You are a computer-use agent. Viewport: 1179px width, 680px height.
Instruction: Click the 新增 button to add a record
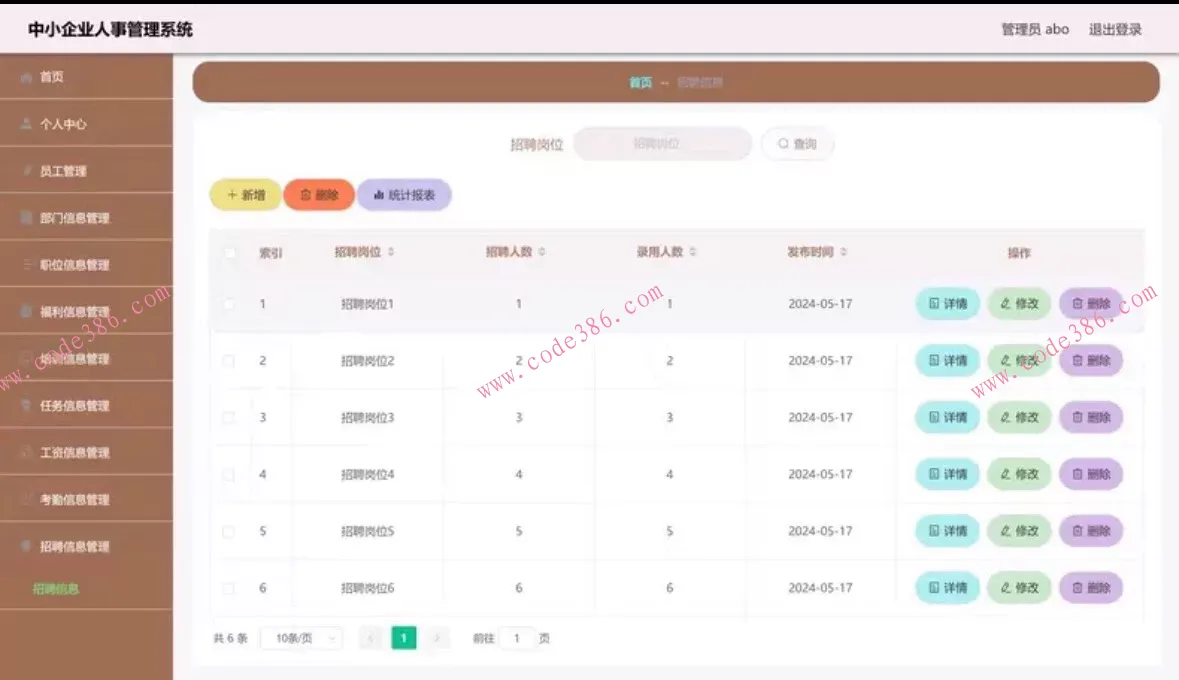244,194
